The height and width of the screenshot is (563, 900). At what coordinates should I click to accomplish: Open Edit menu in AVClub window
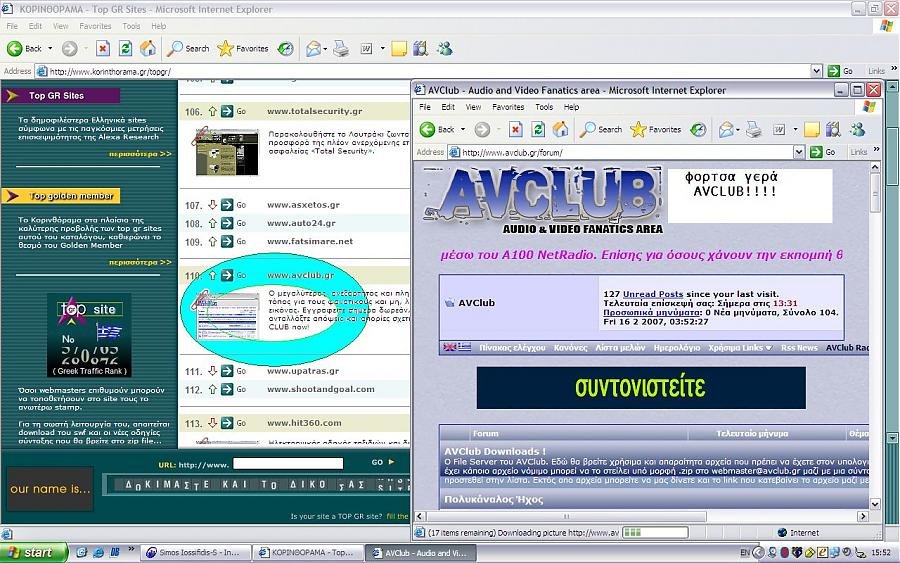448,107
